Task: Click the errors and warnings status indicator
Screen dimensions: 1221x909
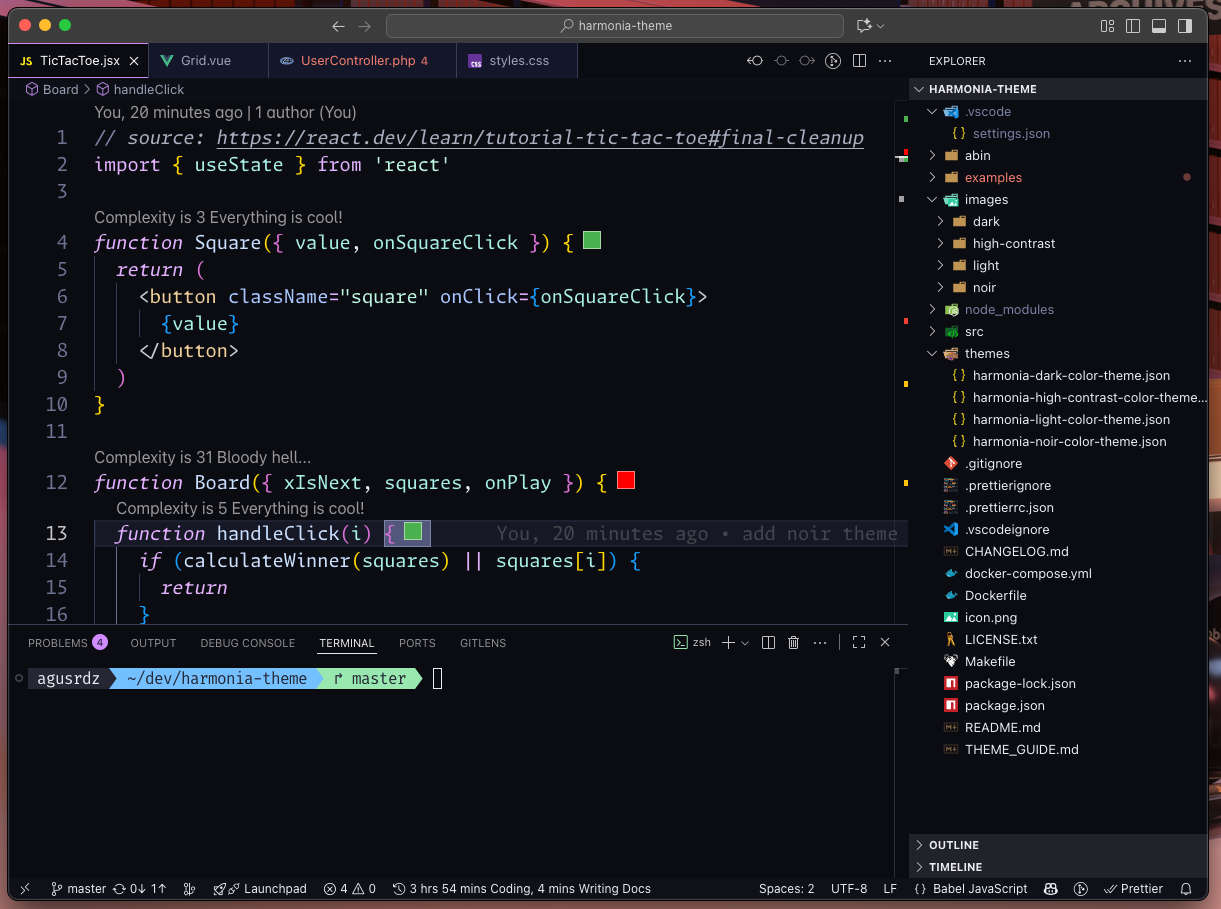Action: point(350,888)
